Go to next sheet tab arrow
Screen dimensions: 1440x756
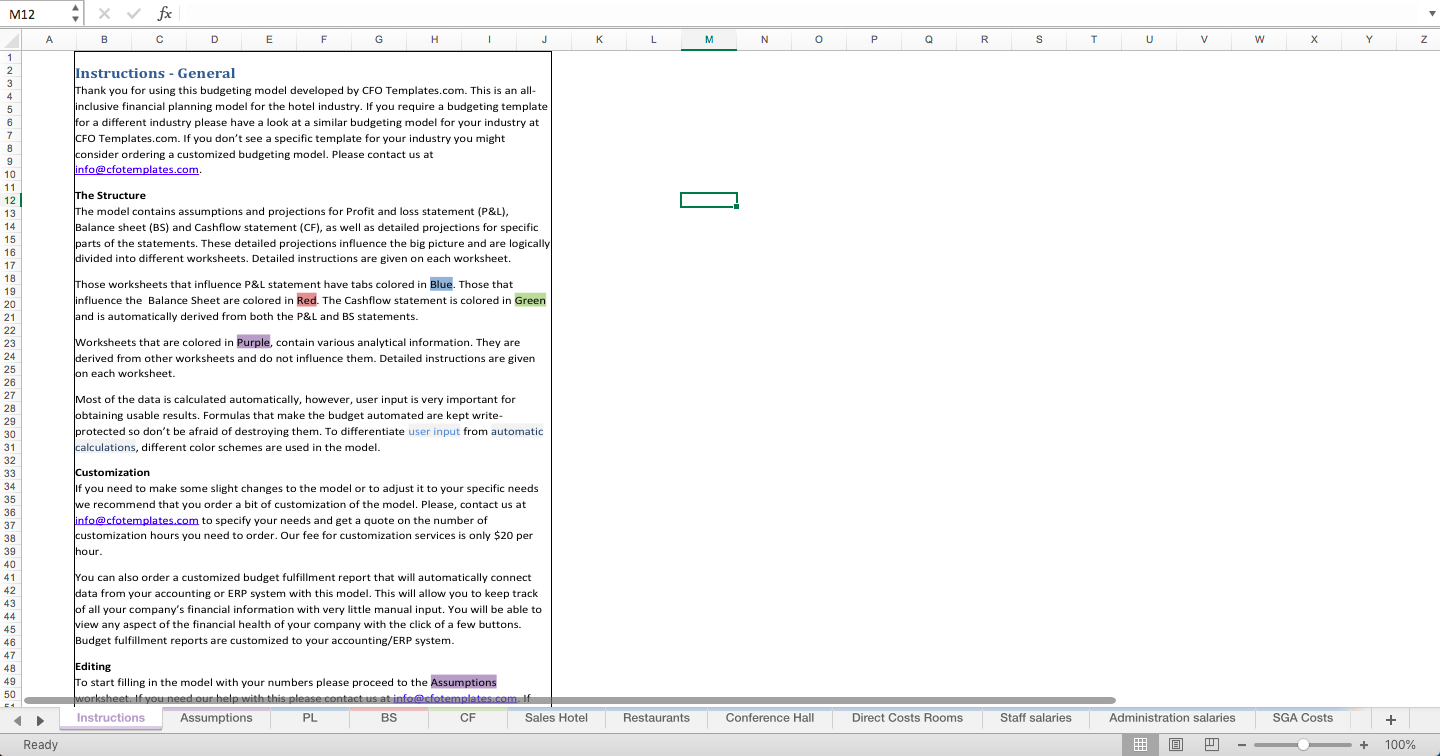[x=40, y=720]
